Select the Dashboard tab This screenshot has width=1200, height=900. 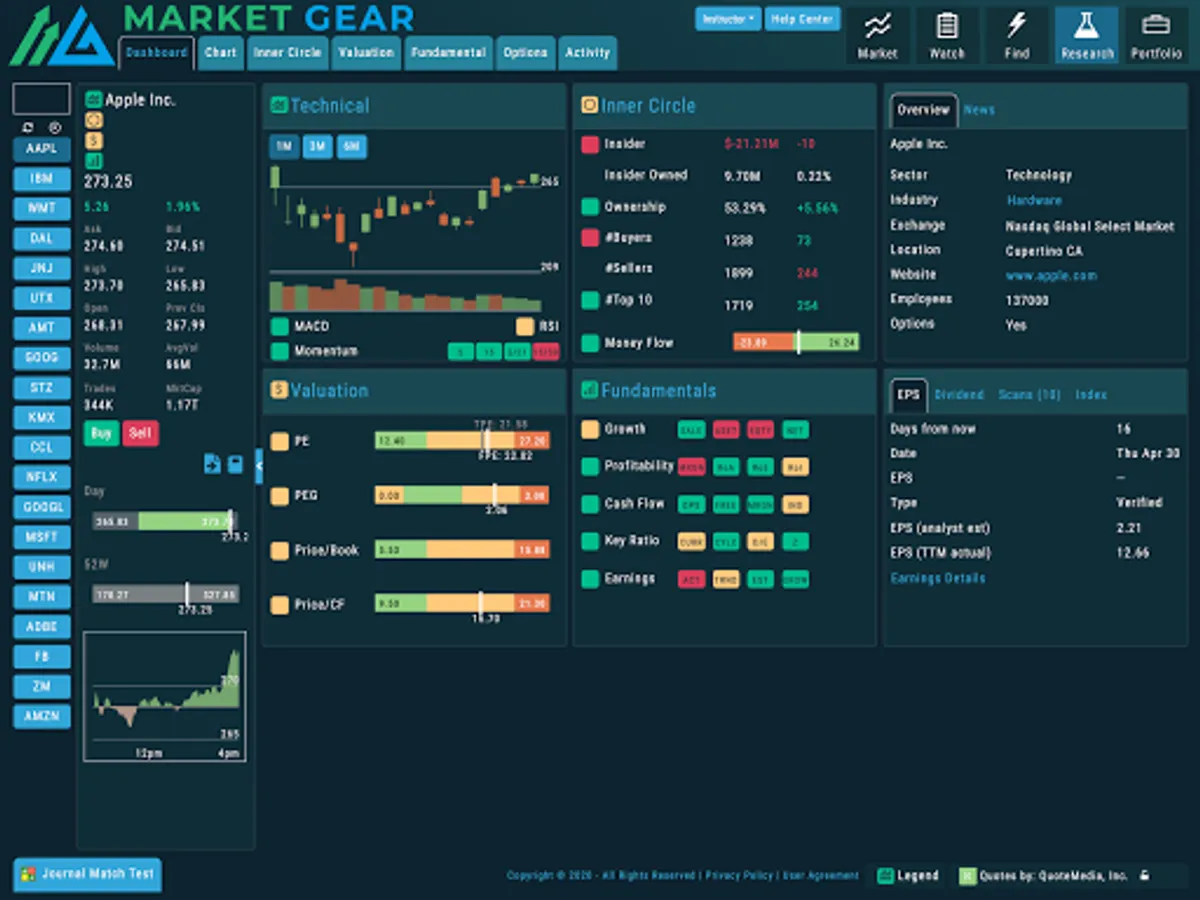point(156,53)
